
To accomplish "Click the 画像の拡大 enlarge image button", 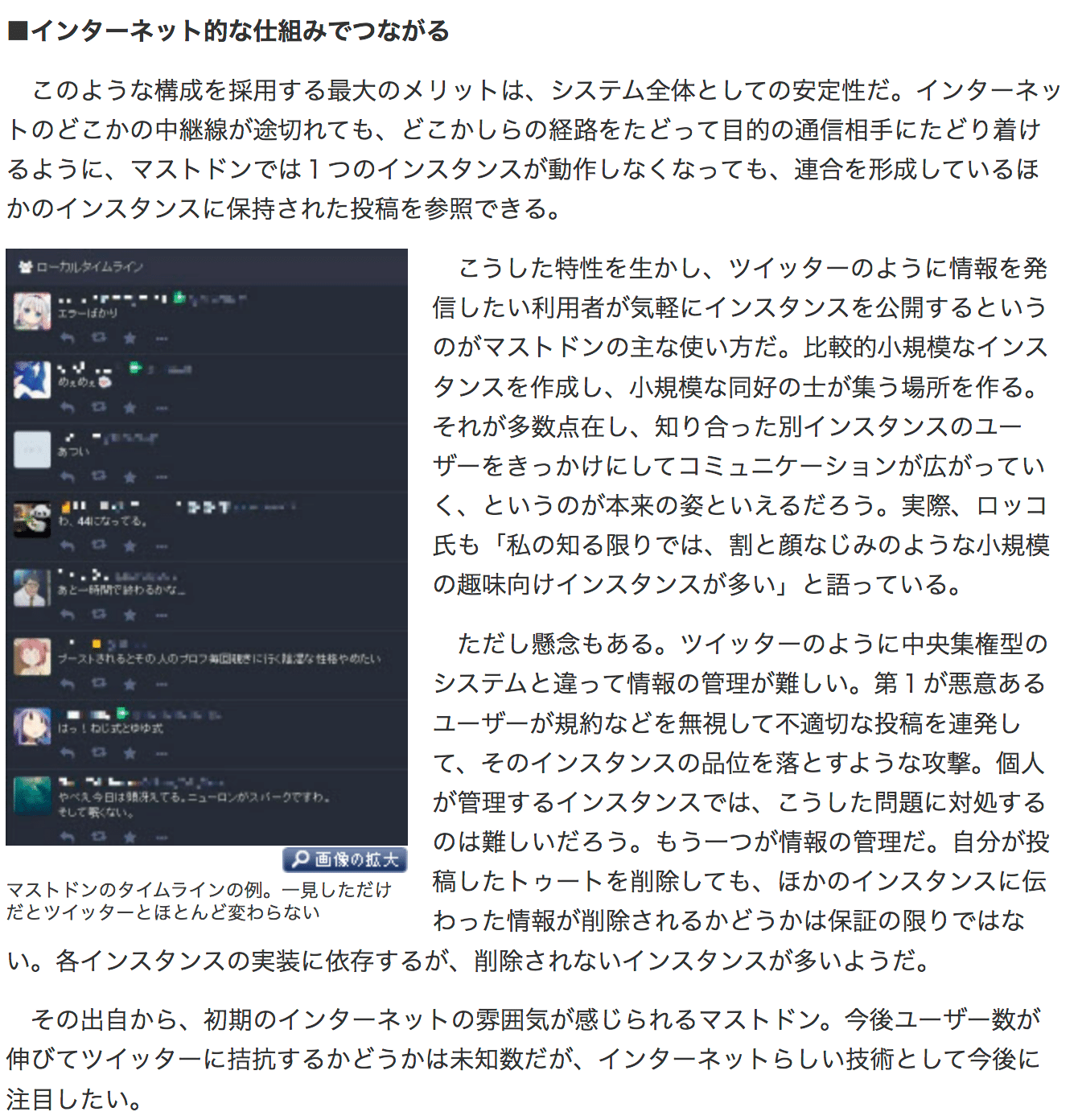I will click(x=345, y=860).
